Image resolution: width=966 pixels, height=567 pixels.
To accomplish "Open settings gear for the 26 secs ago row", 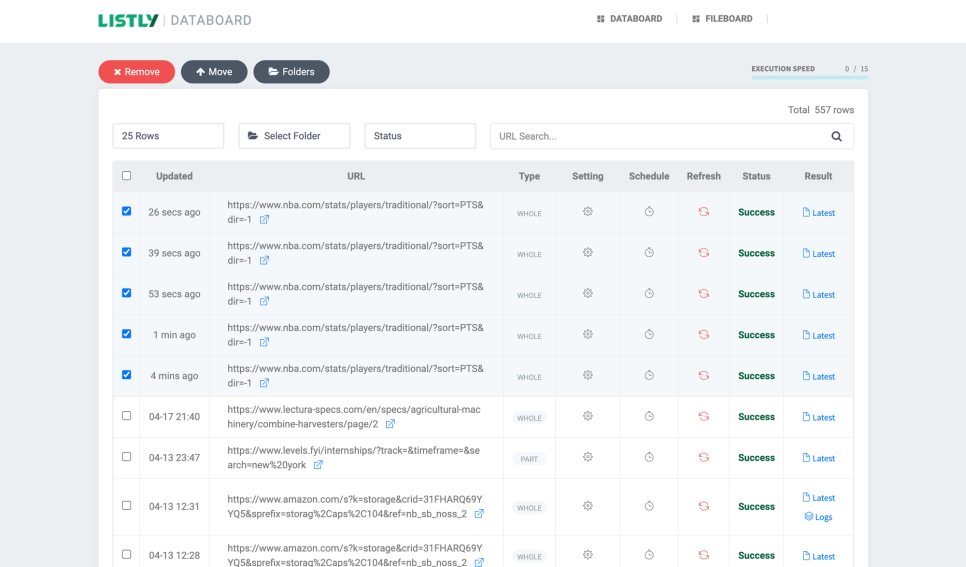I will [x=588, y=211].
